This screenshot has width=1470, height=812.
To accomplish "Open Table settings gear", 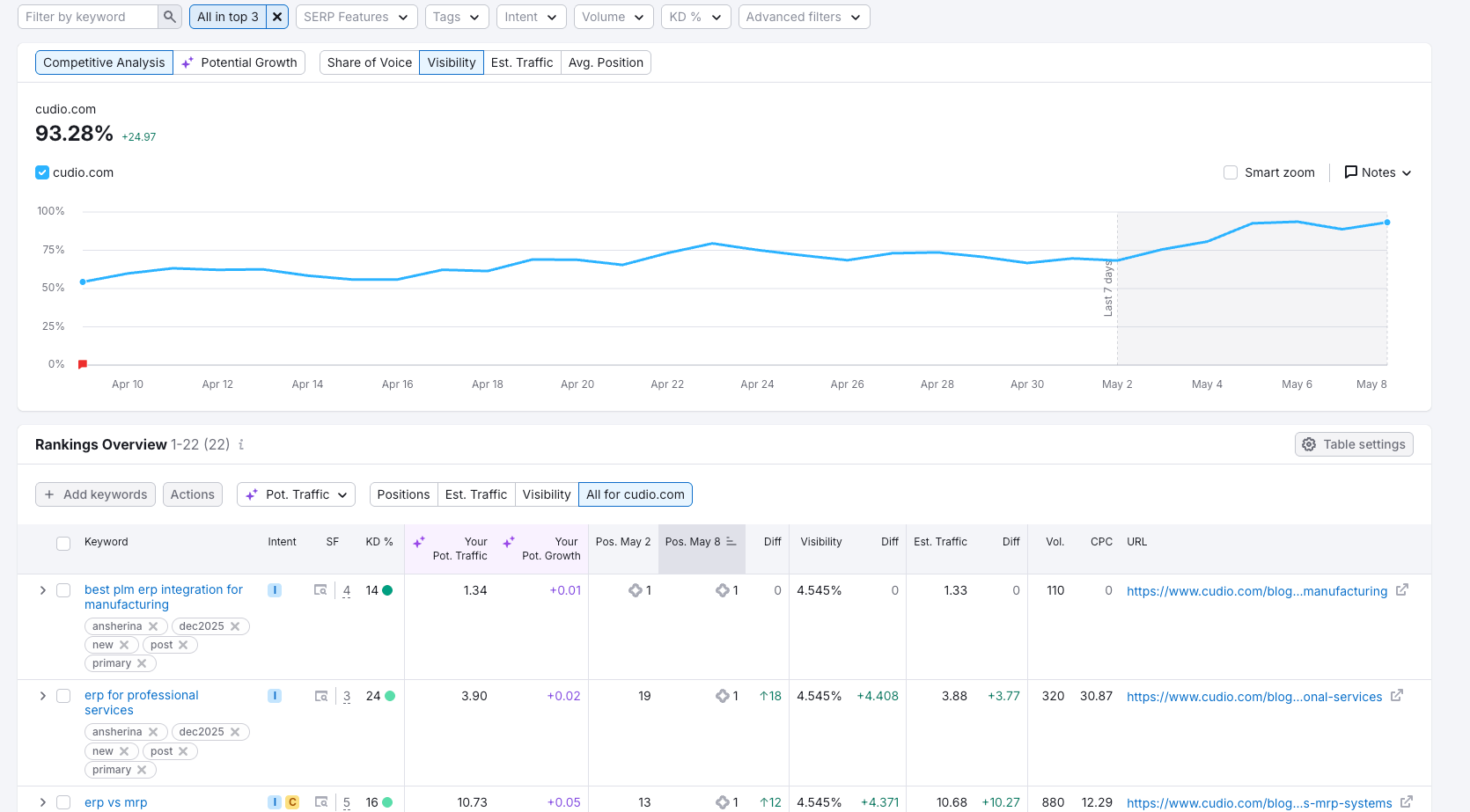I will click(1354, 444).
